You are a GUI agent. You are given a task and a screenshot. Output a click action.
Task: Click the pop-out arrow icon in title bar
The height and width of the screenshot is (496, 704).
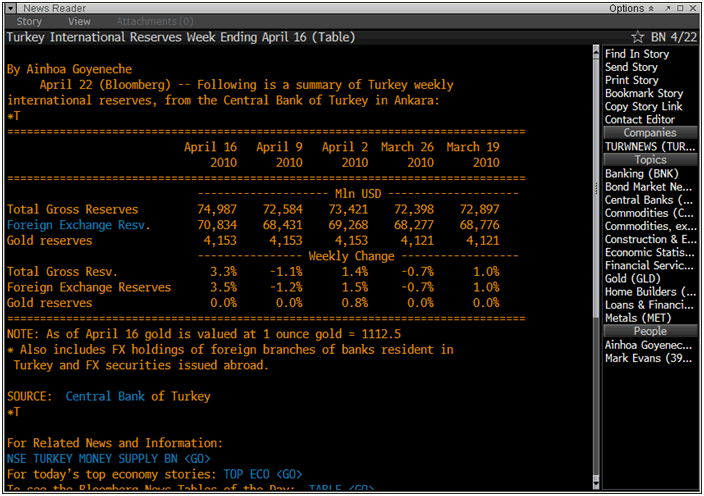(665, 8)
